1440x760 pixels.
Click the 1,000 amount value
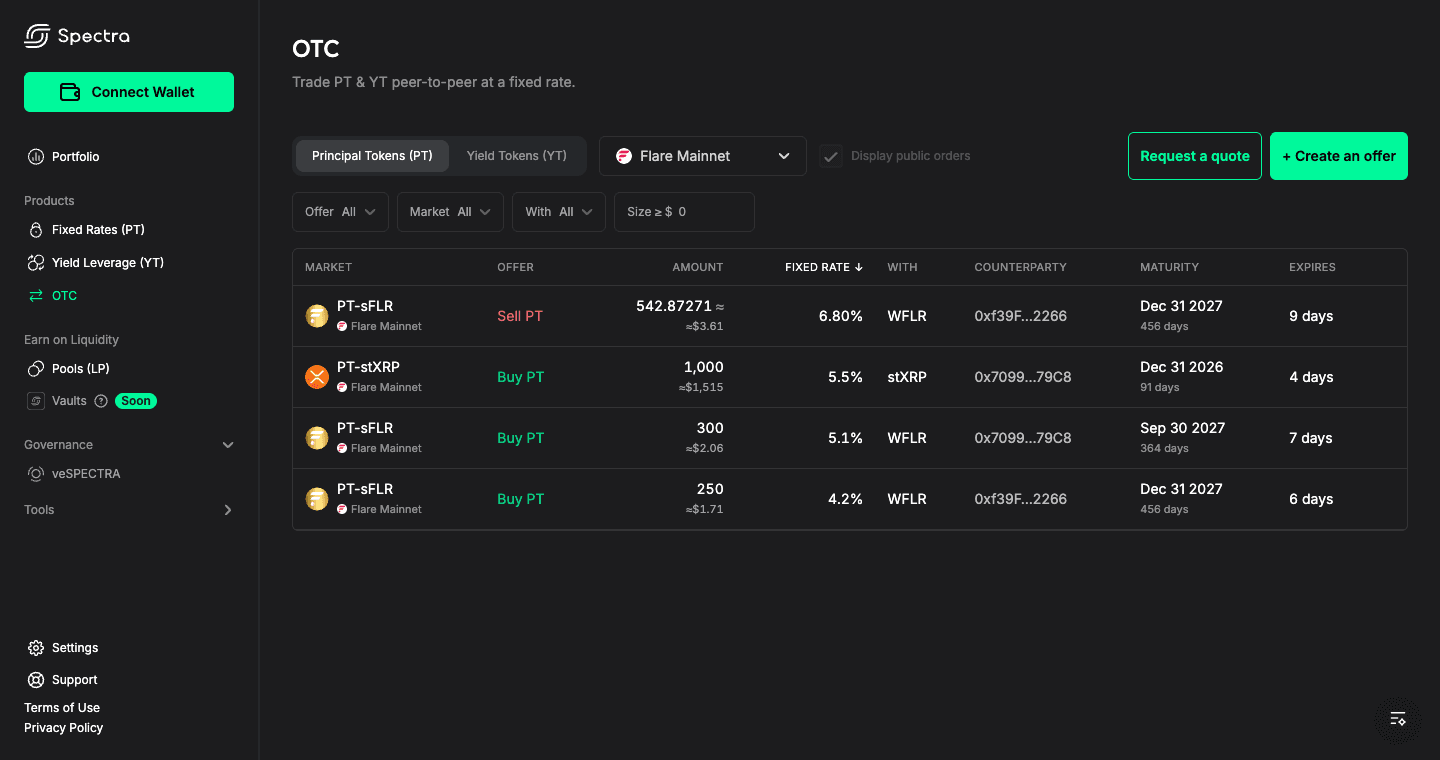coord(703,367)
